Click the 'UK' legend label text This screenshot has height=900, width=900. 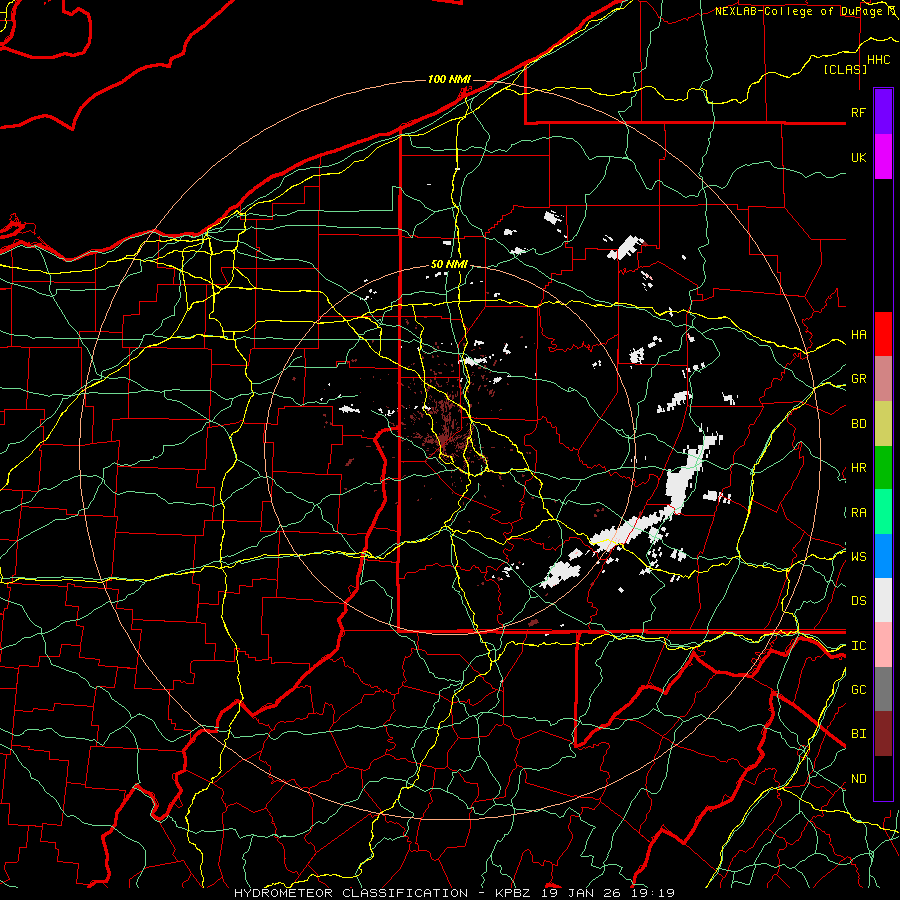858,157
